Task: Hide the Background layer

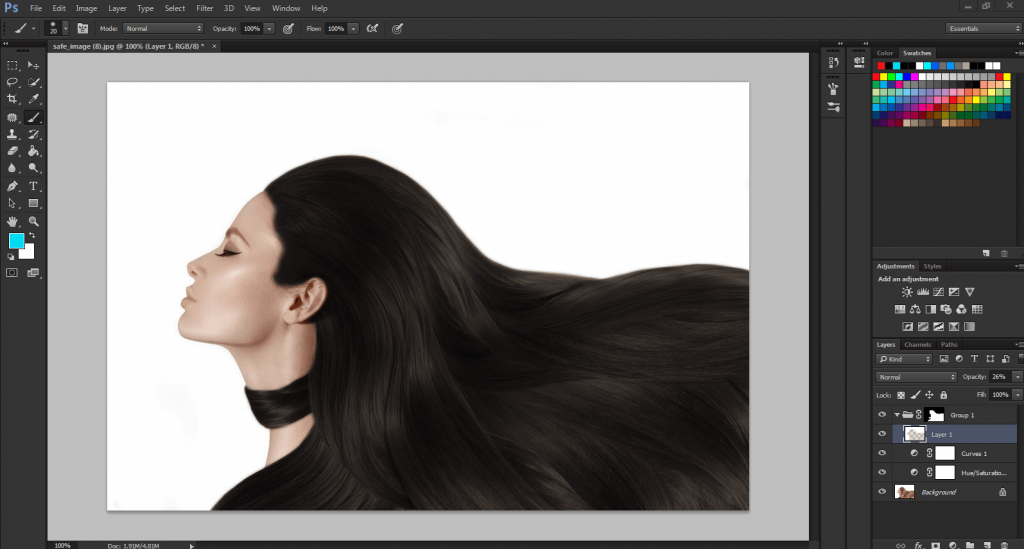Action: (882, 492)
